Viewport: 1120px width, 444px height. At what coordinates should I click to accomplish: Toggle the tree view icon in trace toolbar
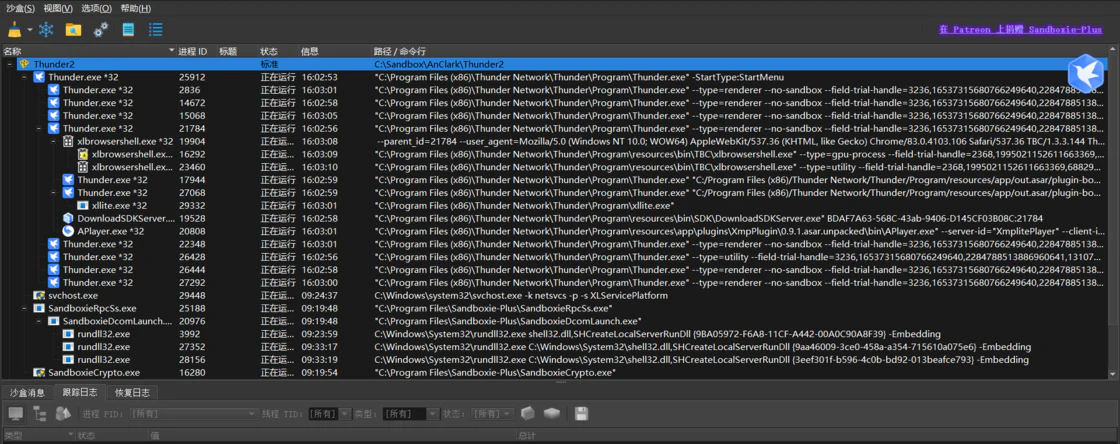[40, 414]
